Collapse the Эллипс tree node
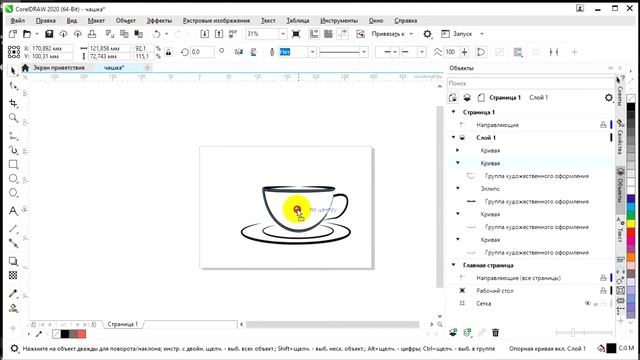640x360 pixels. 458,189
